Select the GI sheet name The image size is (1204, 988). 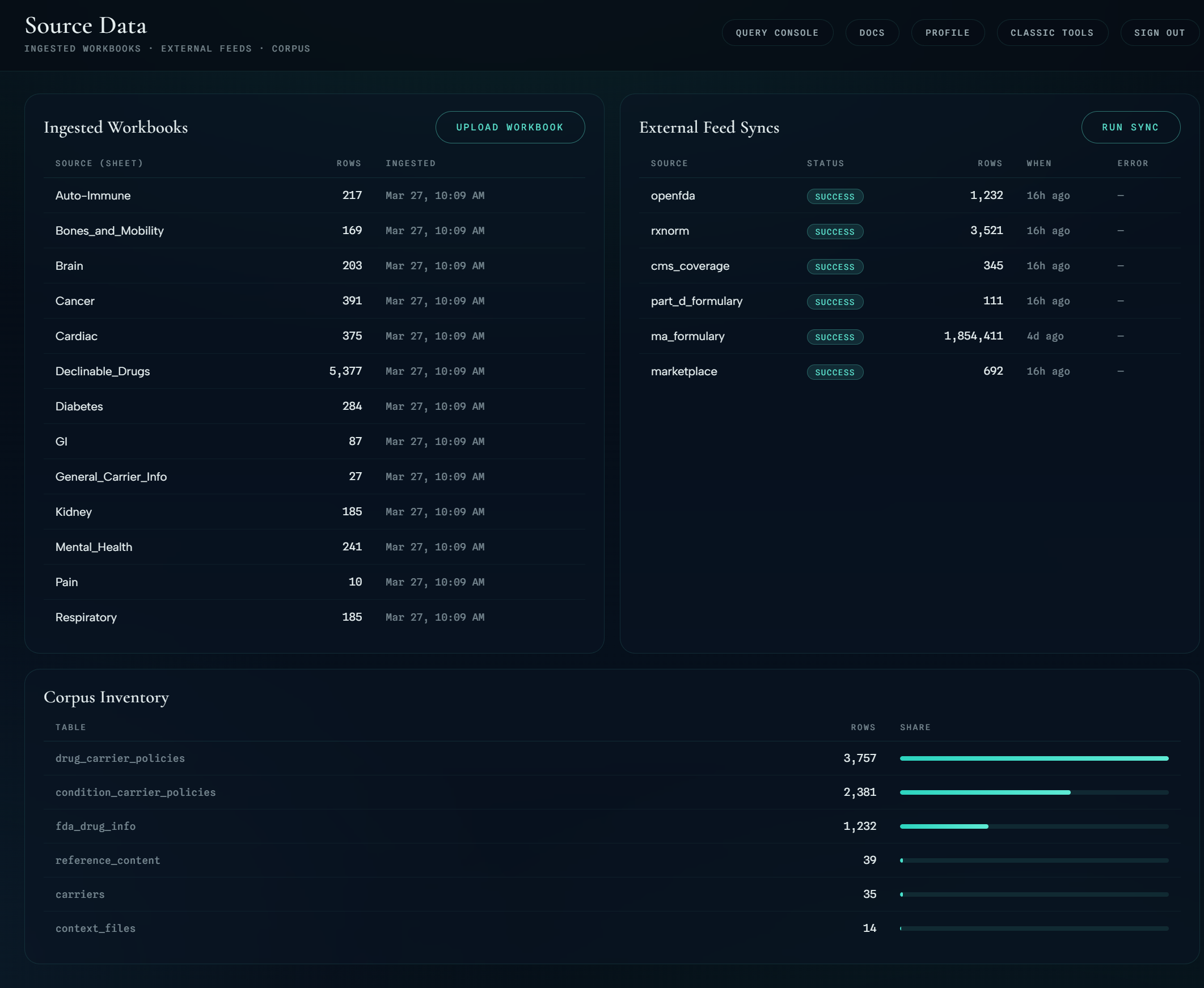coord(61,442)
